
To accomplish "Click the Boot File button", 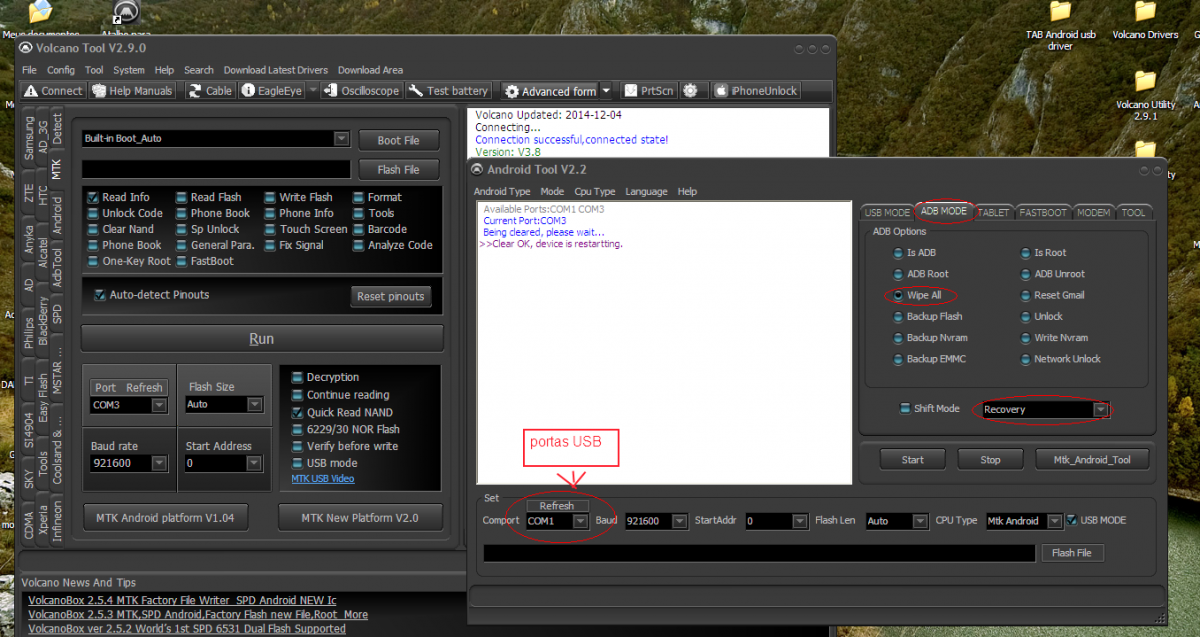I will (398, 140).
